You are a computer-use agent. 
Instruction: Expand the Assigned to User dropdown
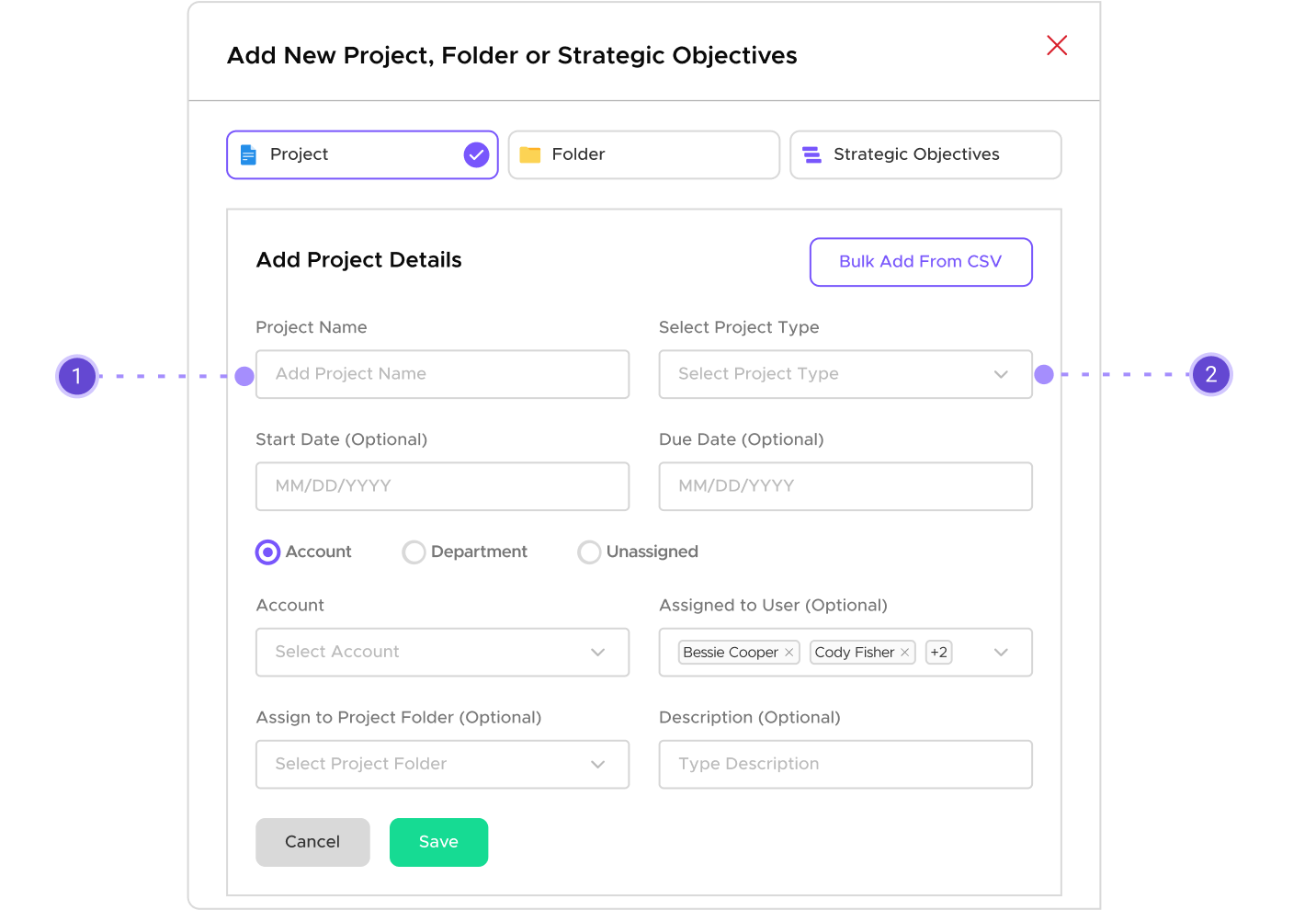pyautogui.click(x=1001, y=652)
